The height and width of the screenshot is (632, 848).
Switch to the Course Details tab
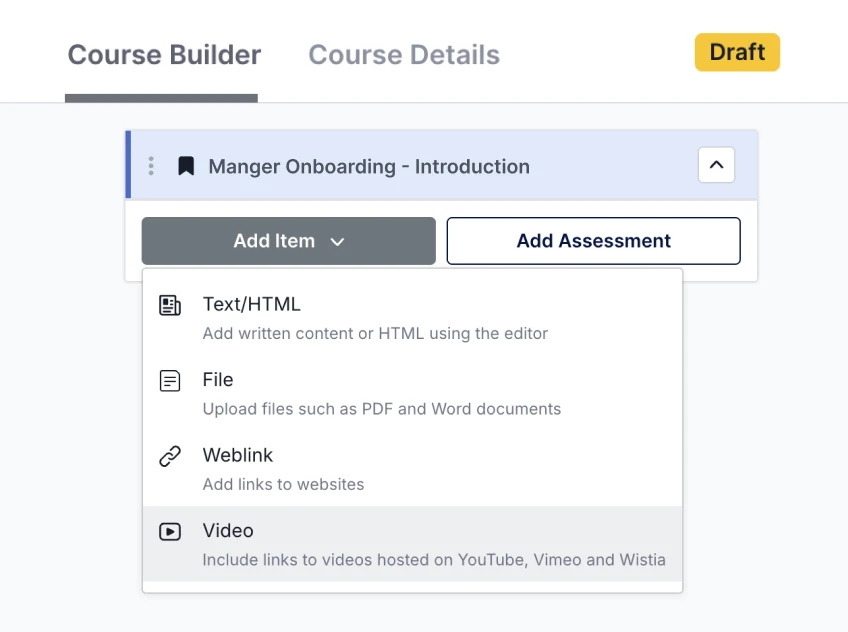pyautogui.click(x=403, y=55)
